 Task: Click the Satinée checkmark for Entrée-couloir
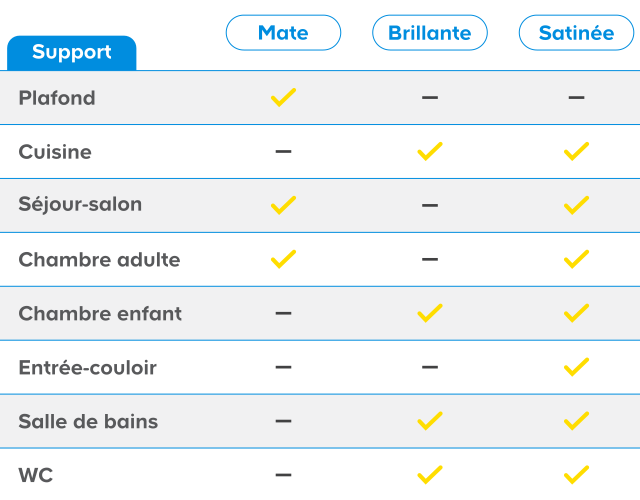point(576,367)
